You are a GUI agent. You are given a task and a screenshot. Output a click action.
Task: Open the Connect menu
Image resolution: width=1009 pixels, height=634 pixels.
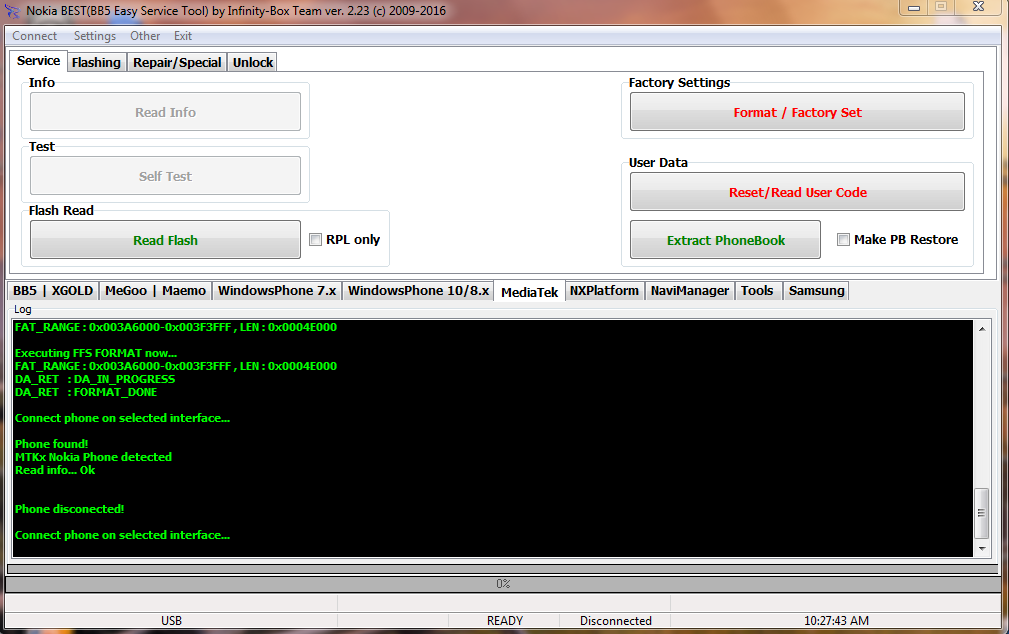(x=34, y=36)
